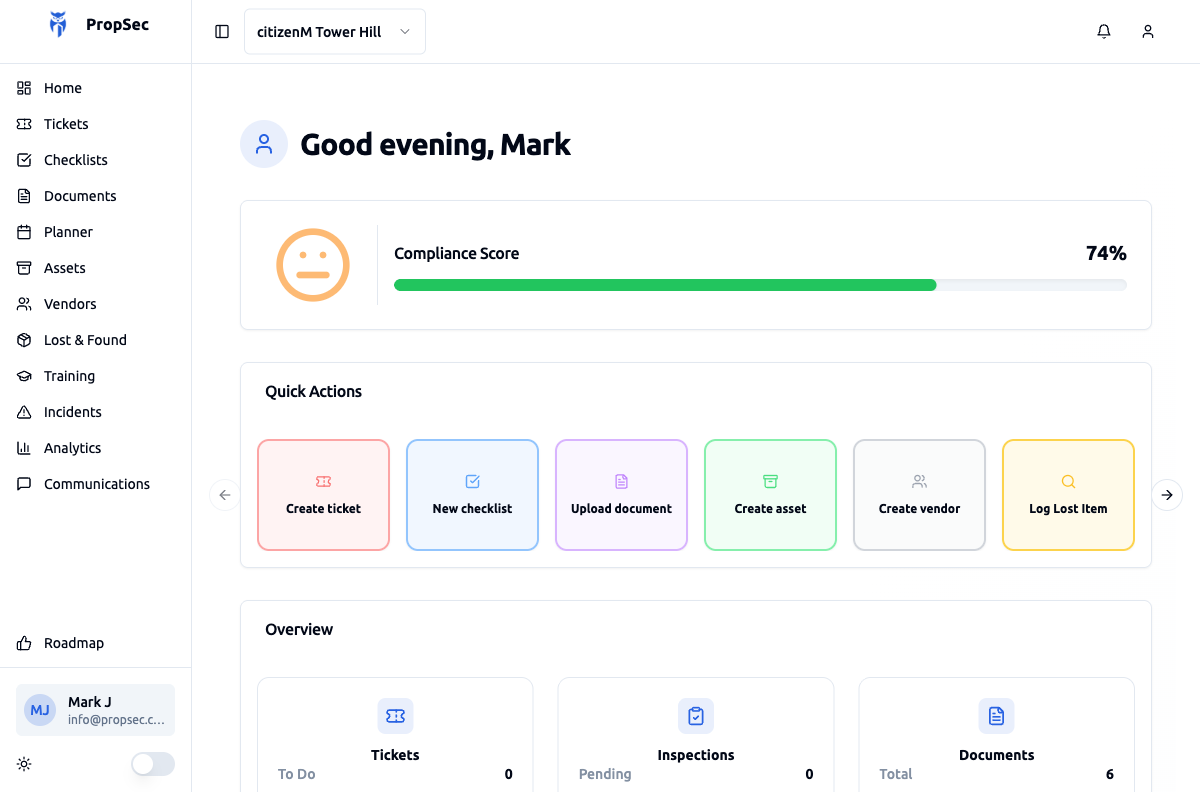Click the profile avatar beside the greeting
The image size is (1200, 792).
pos(264,144)
